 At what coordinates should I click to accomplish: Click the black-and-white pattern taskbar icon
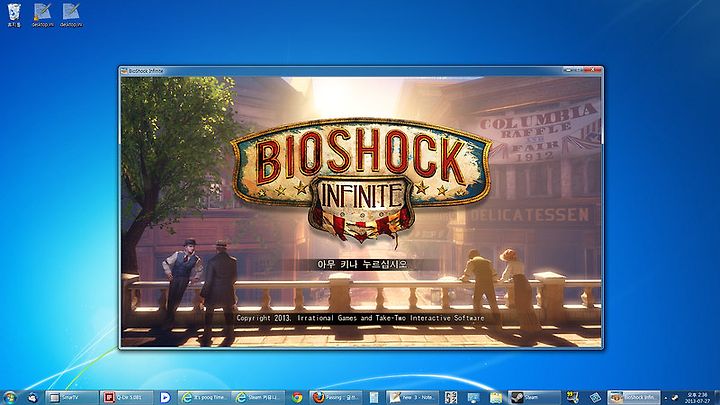450,398
